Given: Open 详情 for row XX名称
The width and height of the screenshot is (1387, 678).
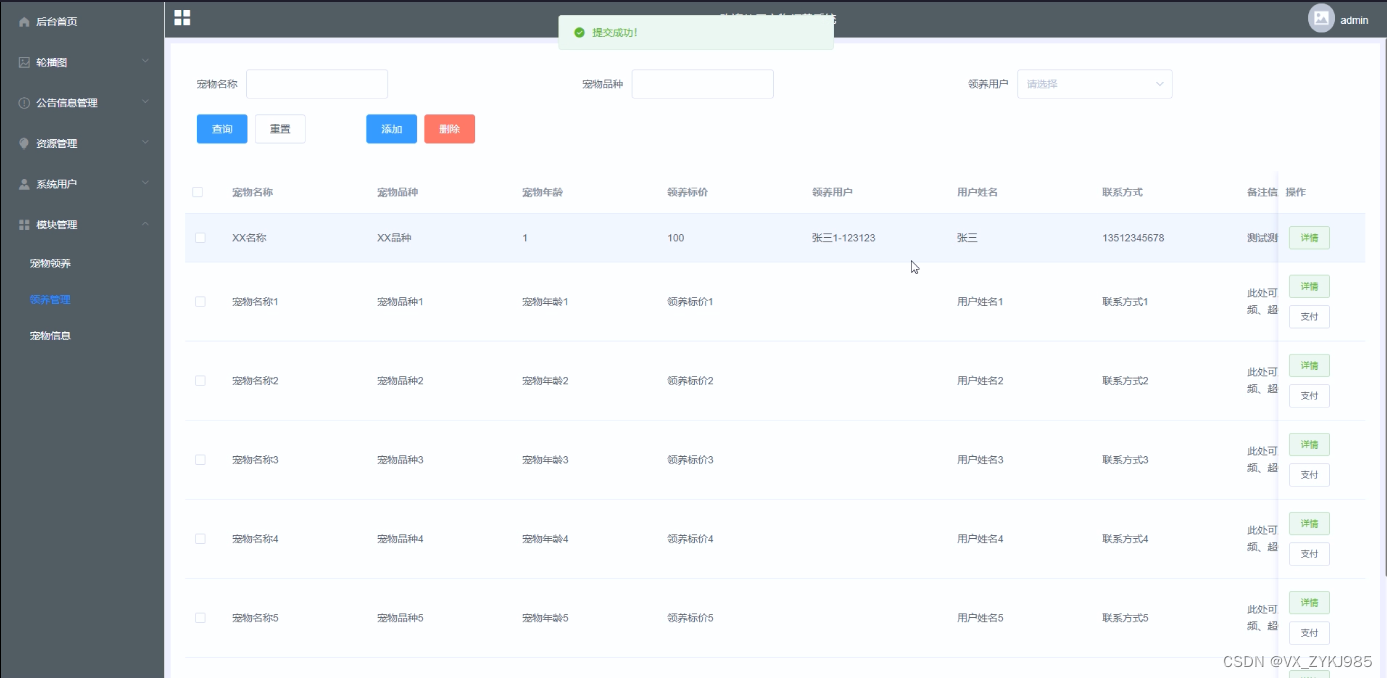Looking at the screenshot, I should point(1309,238).
